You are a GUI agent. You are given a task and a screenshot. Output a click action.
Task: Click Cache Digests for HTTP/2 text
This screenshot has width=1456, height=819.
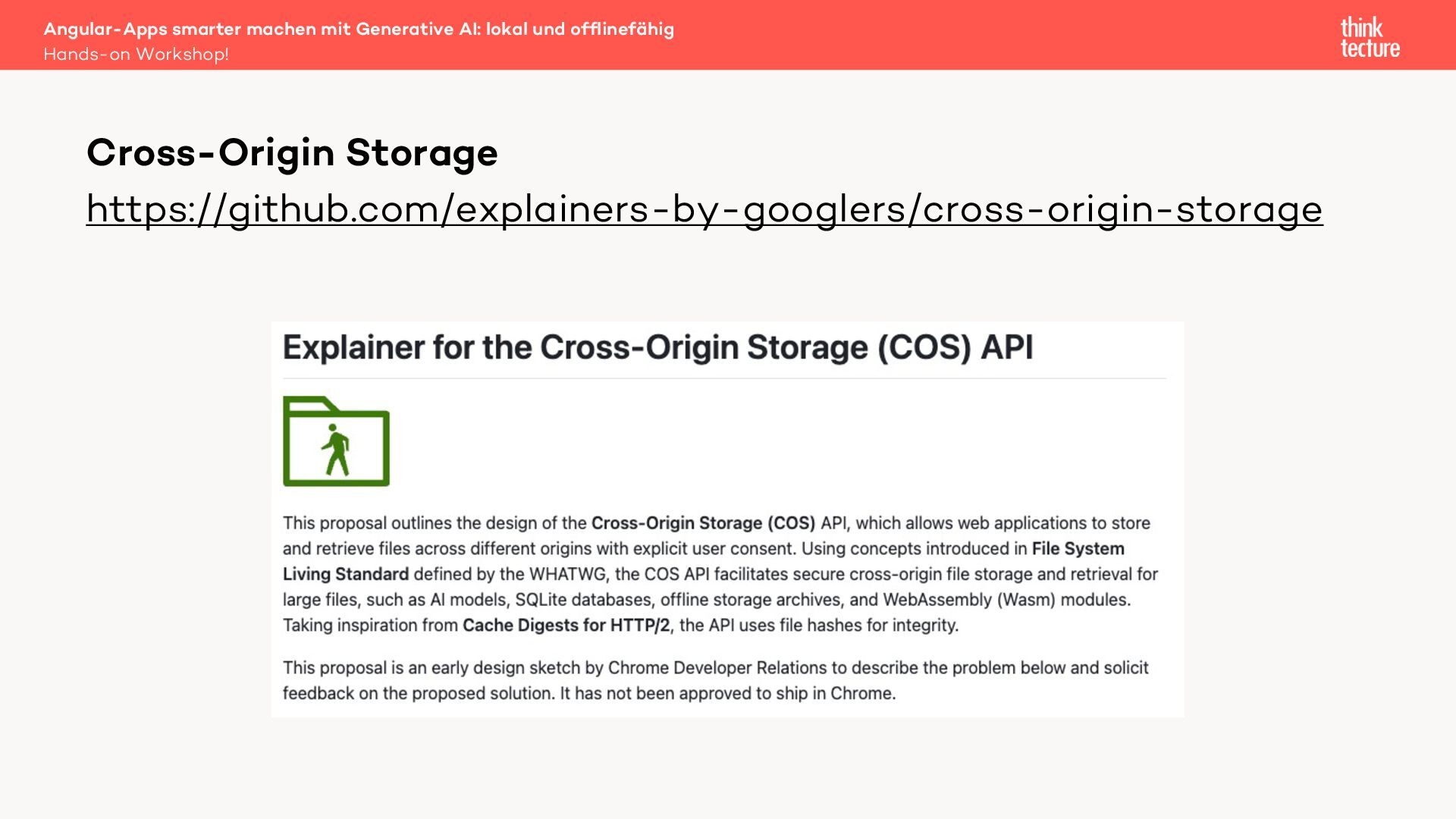click(566, 626)
